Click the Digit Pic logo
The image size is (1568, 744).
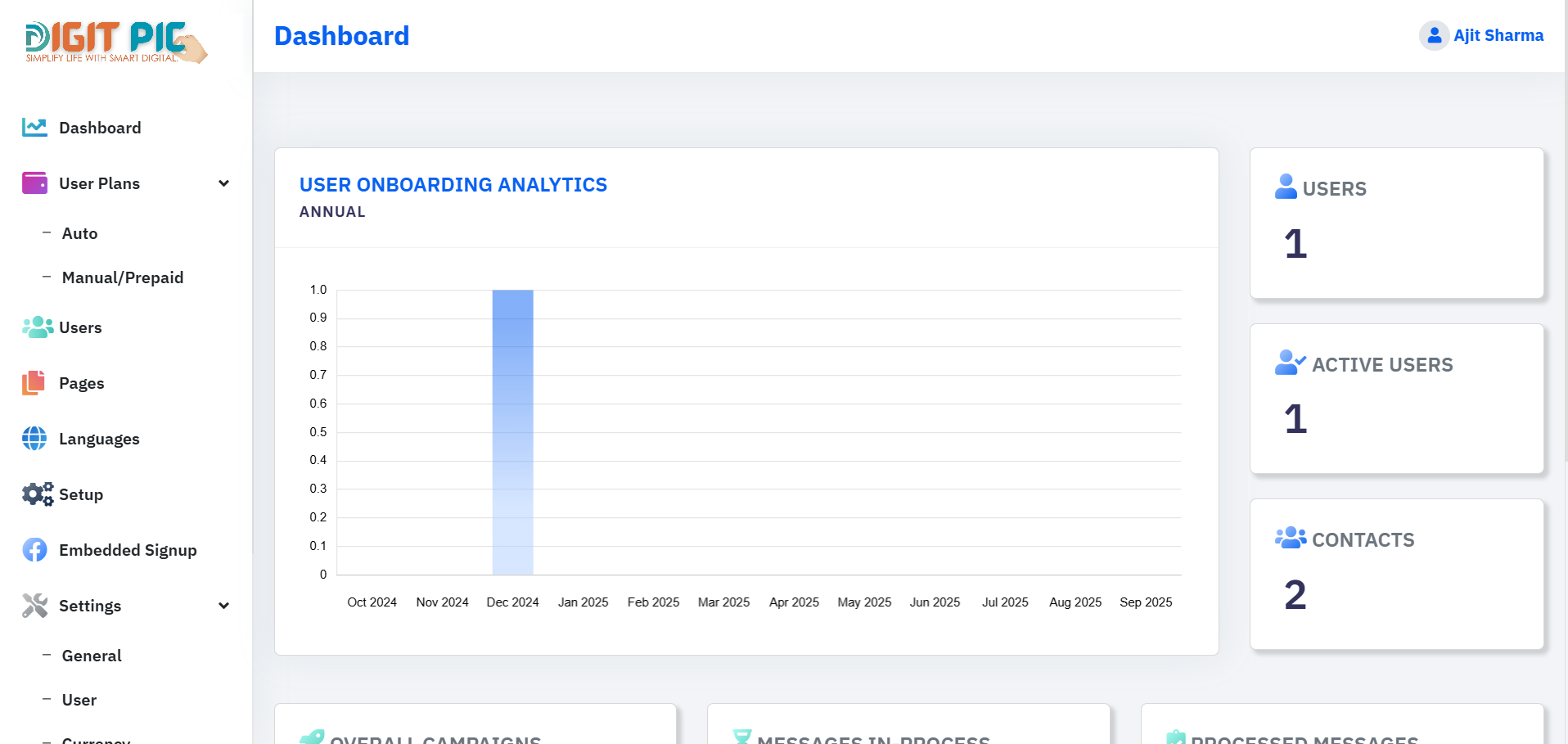pos(115,42)
